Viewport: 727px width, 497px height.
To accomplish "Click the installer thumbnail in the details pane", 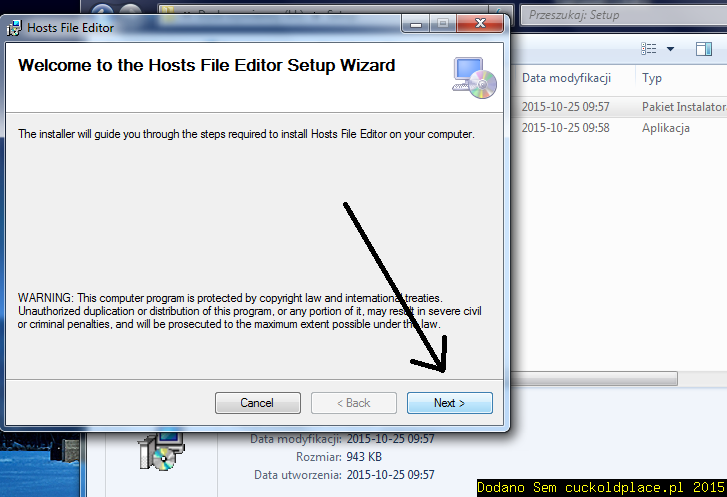I will coord(161,451).
